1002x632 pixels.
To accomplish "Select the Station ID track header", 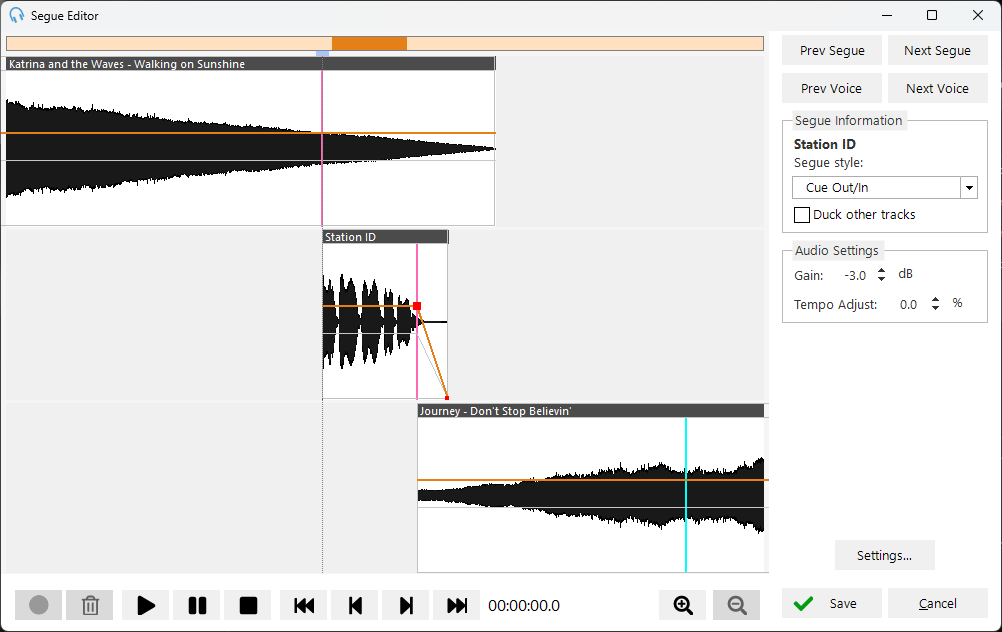I will coord(385,237).
